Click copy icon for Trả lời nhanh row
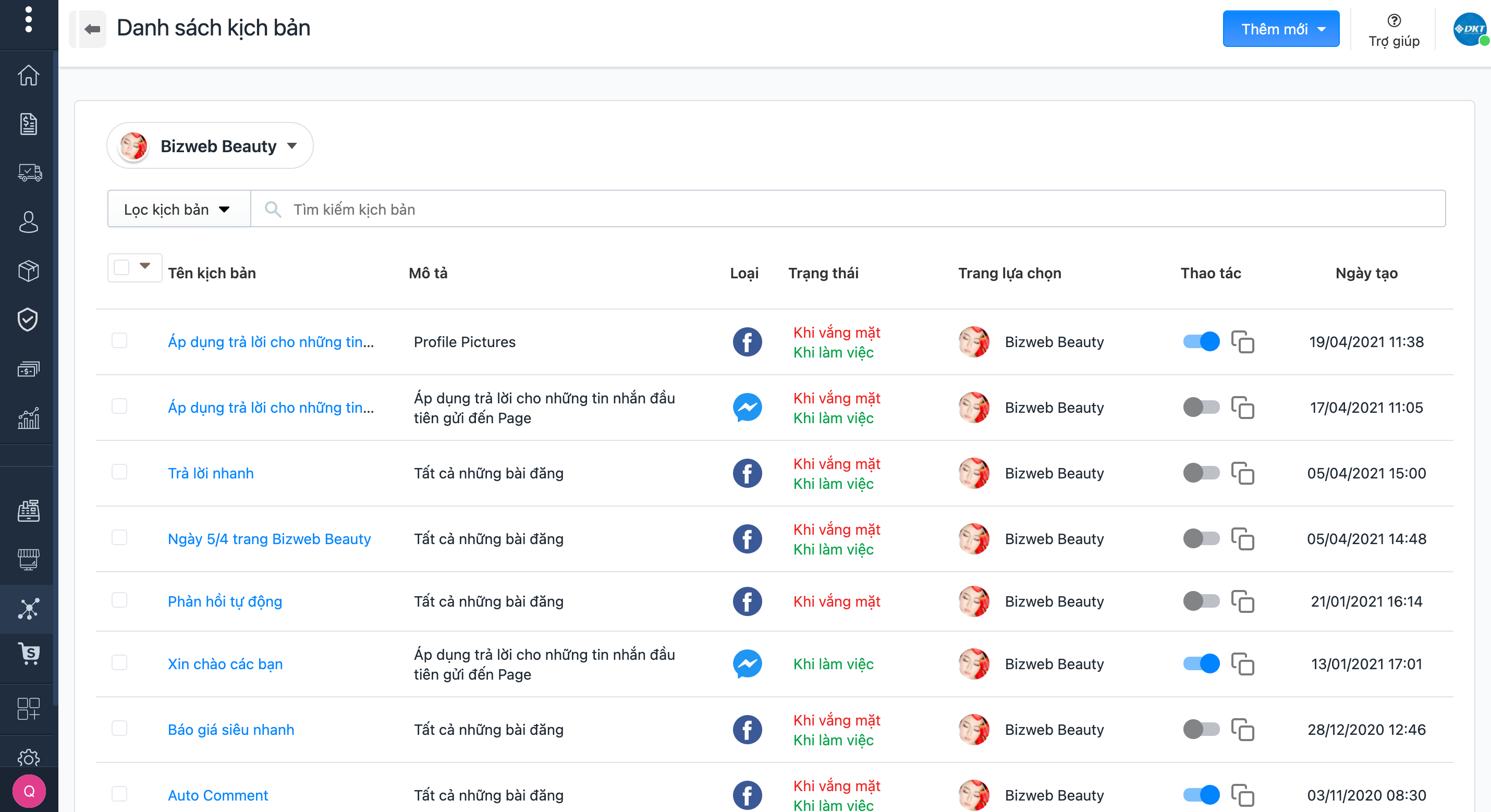 pos(1242,473)
